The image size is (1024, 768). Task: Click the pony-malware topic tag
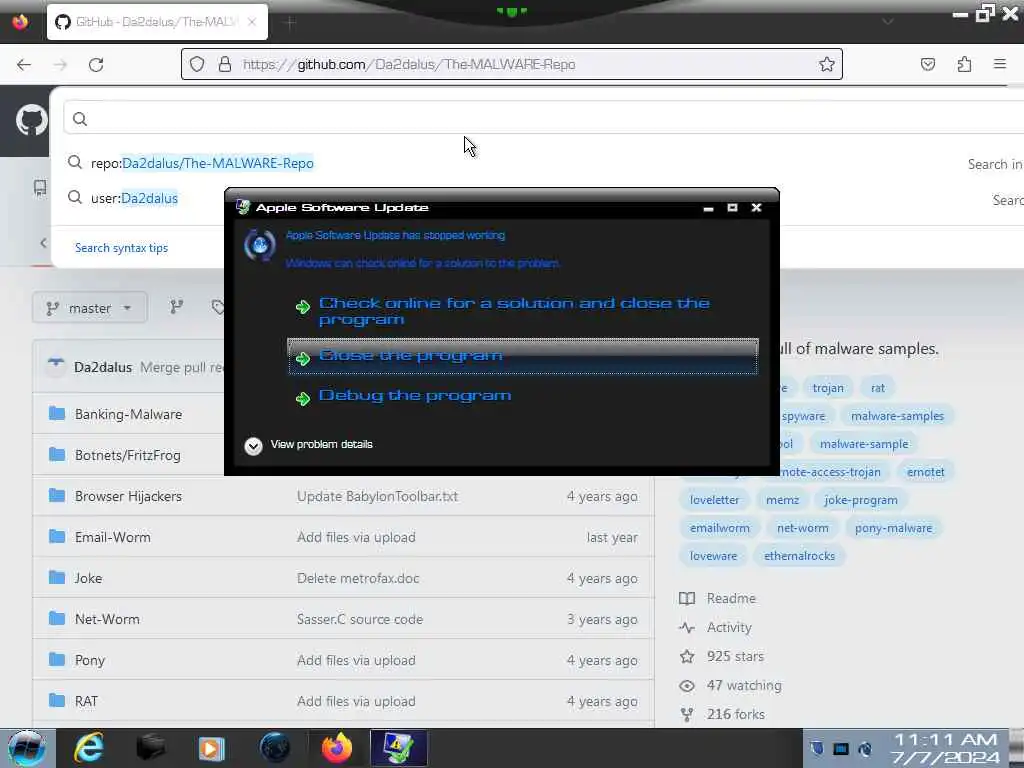point(893,528)
